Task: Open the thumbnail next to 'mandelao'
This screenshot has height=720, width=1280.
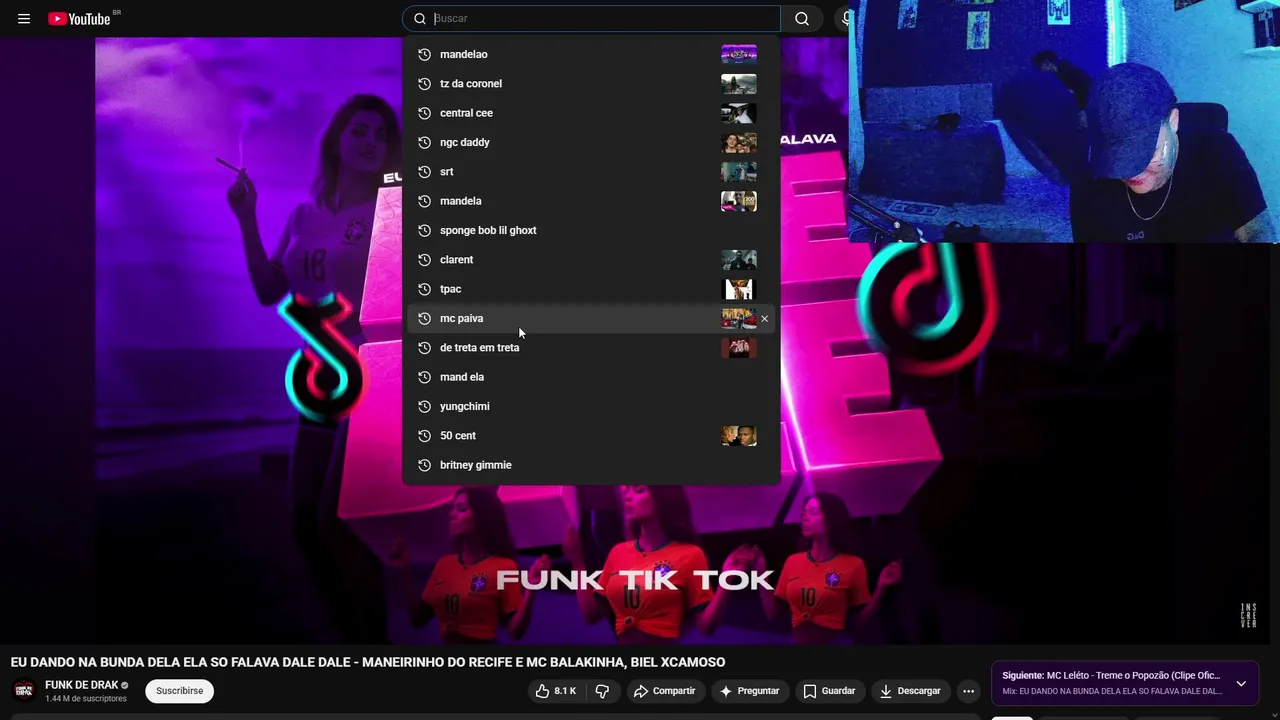Action: click(x=739, y=54)
